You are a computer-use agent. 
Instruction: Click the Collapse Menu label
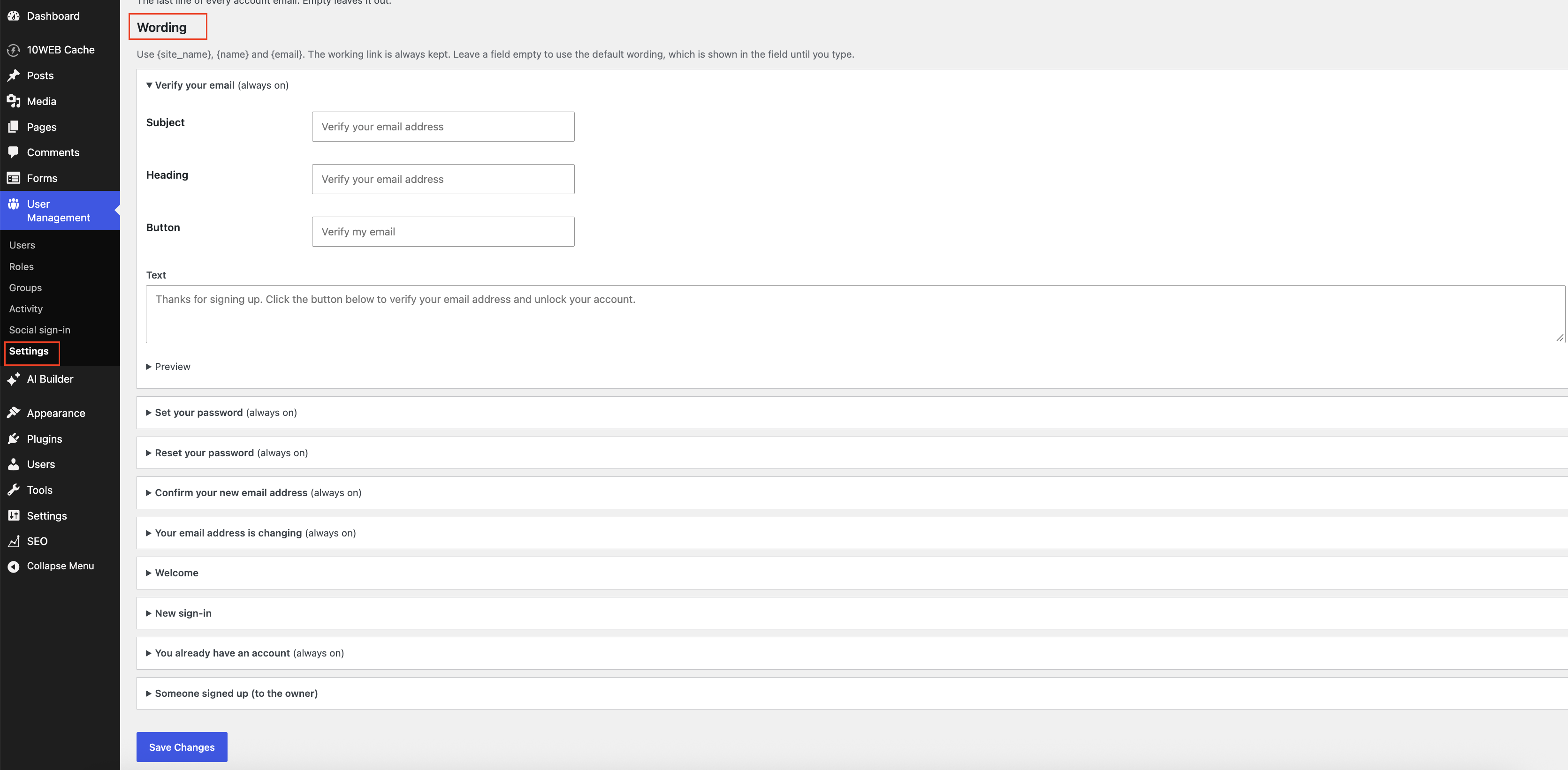[60, 566]
